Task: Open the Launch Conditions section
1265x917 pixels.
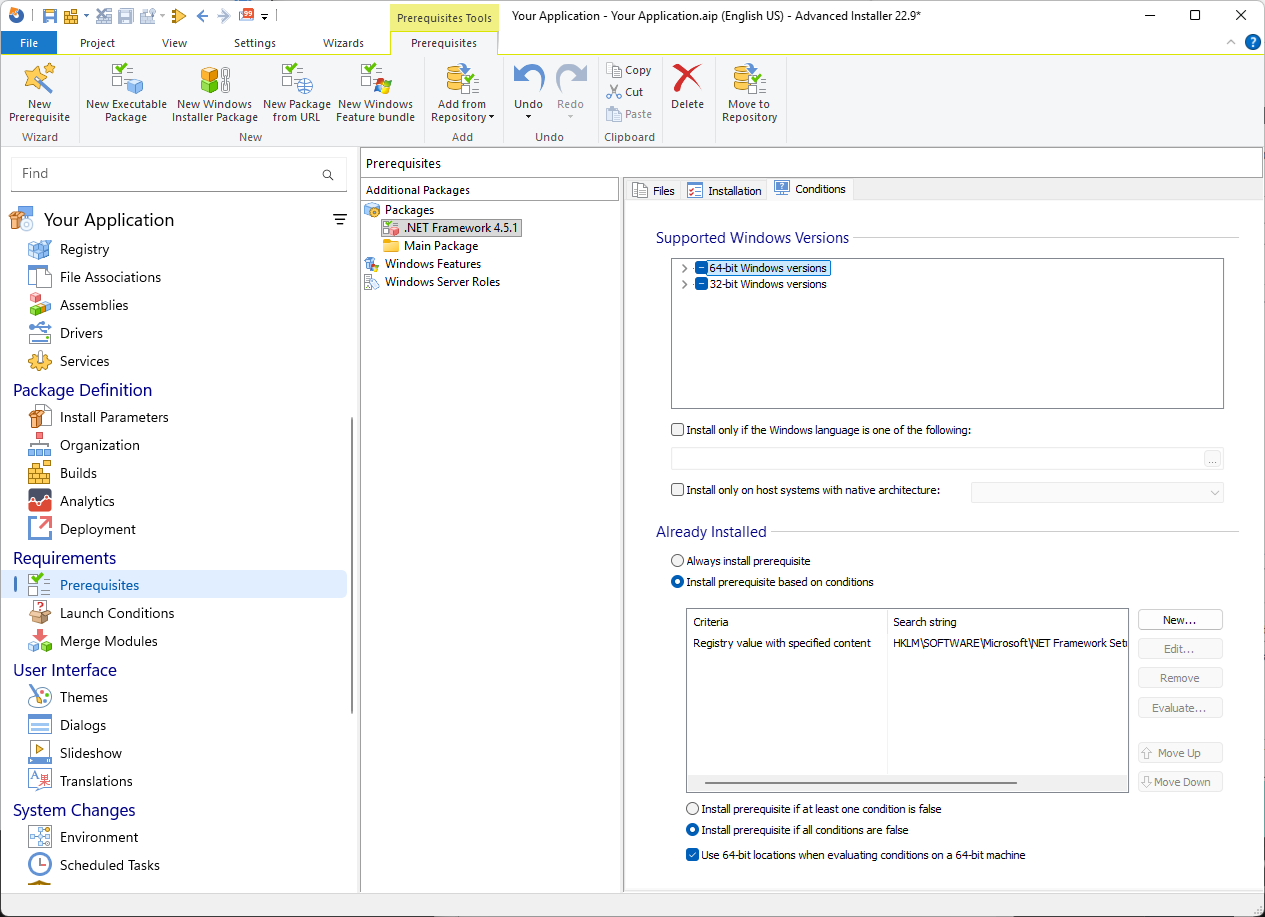Action: 117,613
